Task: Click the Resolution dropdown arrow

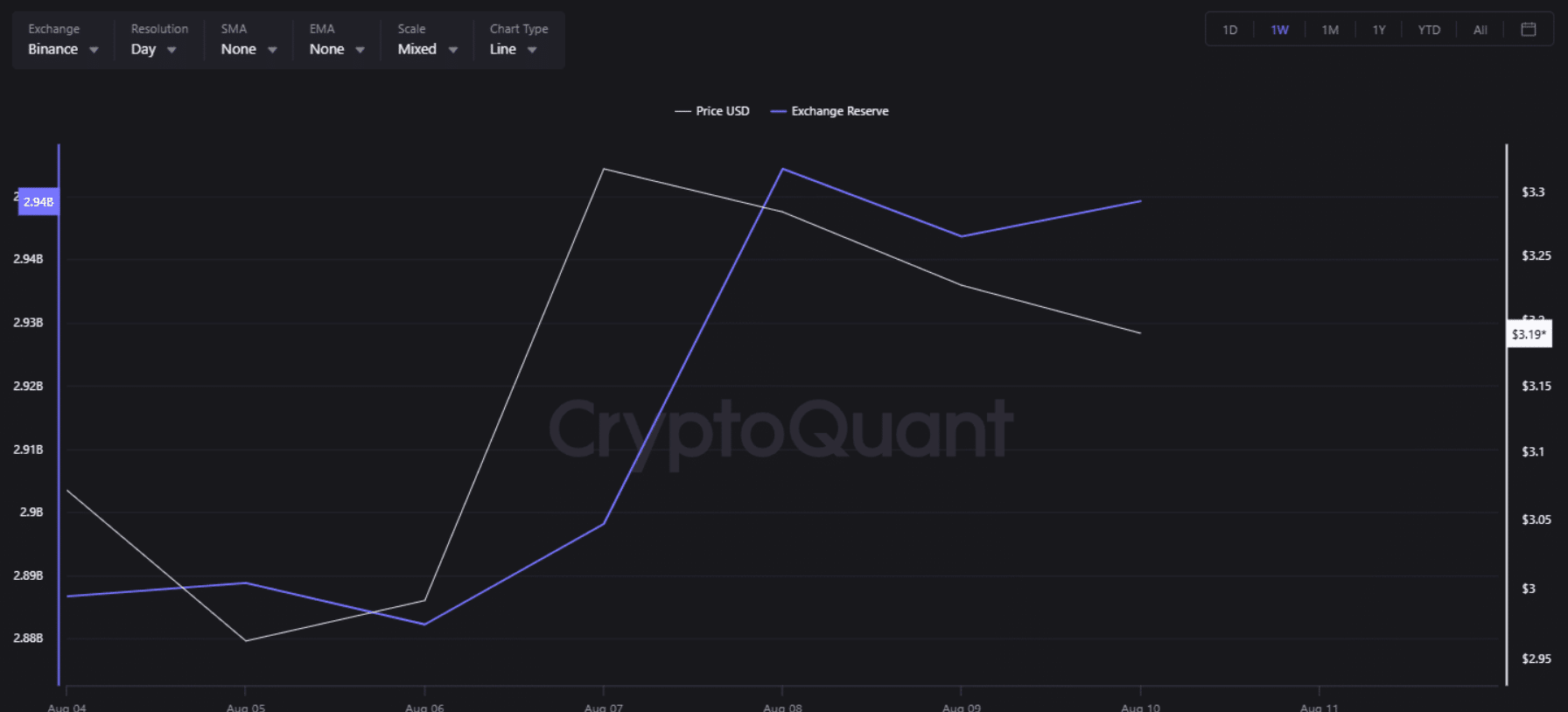Action: [171, 50]
